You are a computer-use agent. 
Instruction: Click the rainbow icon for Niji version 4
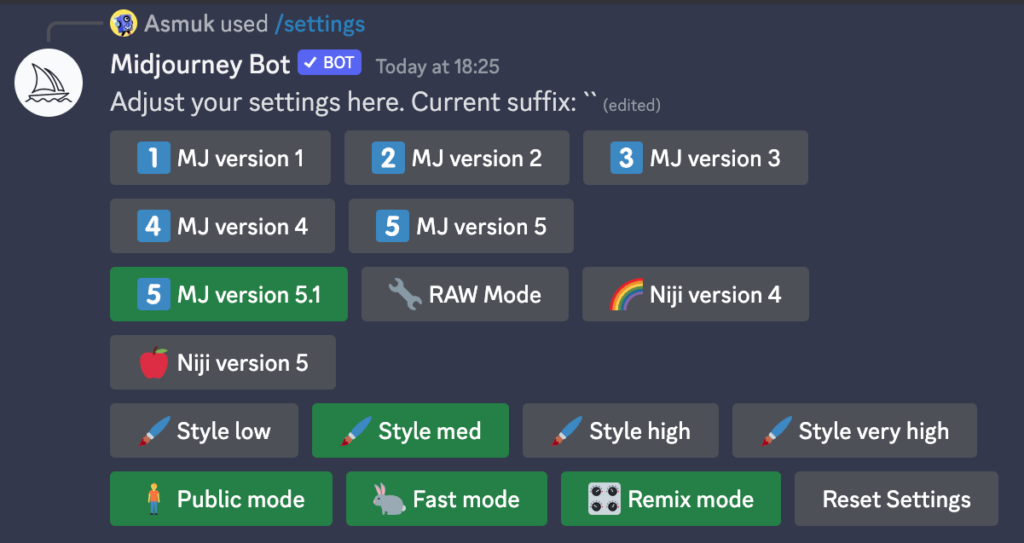tap(625, 295)
